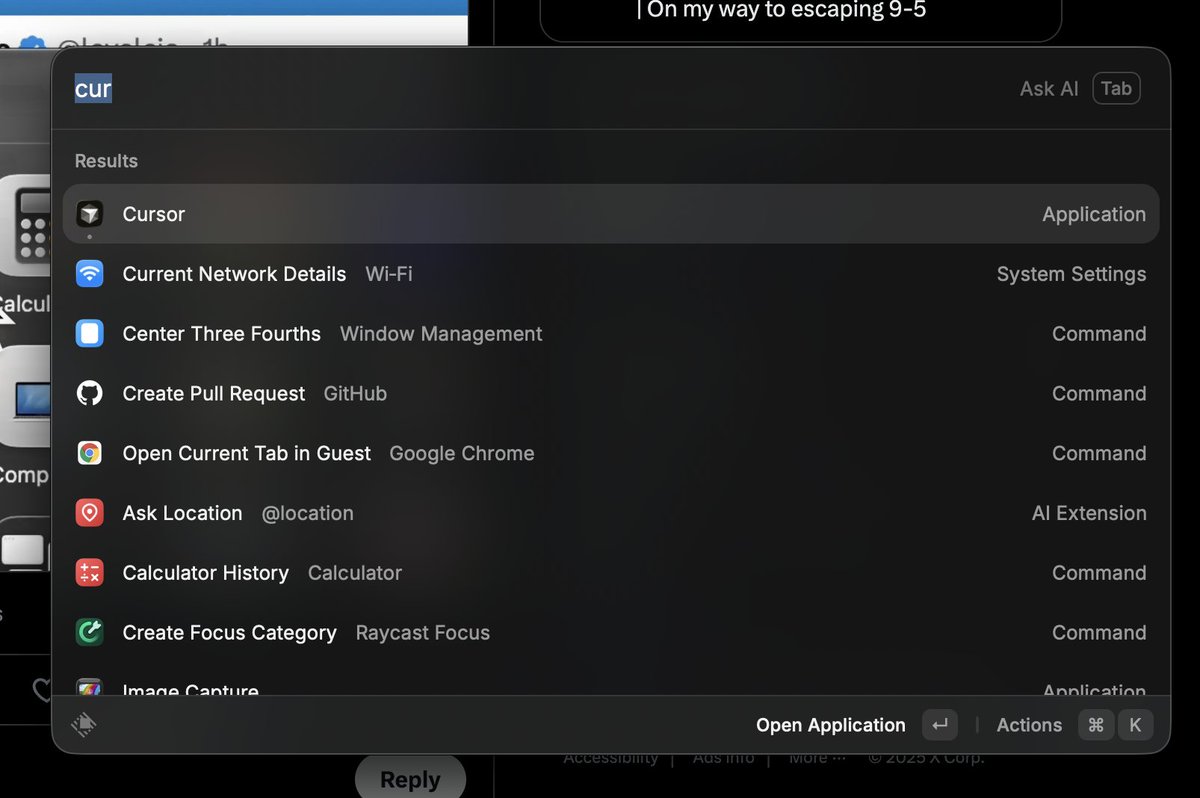
Task: Click the "GitHub" subtitle text
Action: pyautogui.click(x=355, y=394)
